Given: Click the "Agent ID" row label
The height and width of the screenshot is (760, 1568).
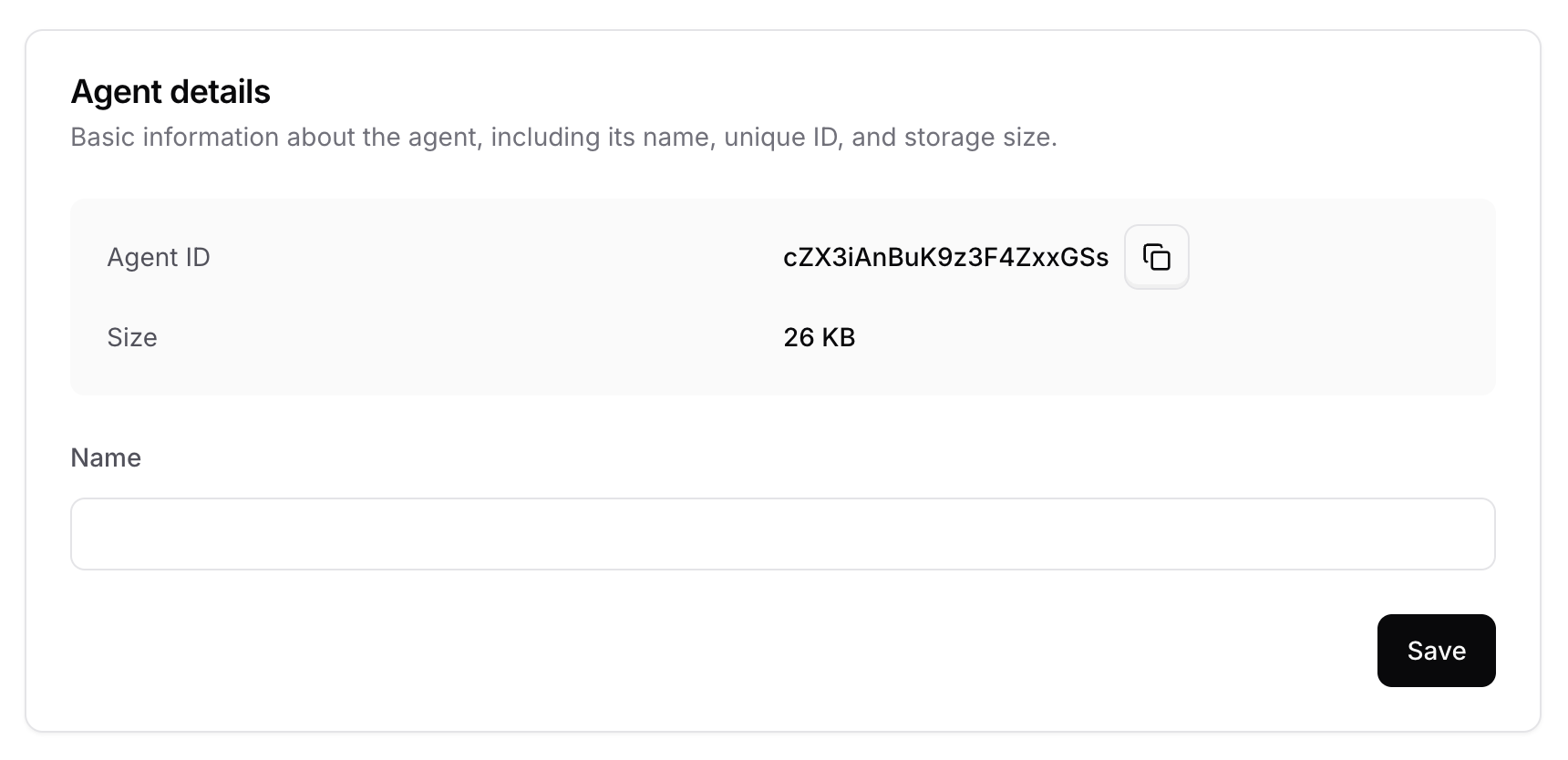Looking at the screenshot, I should [159, 258].
